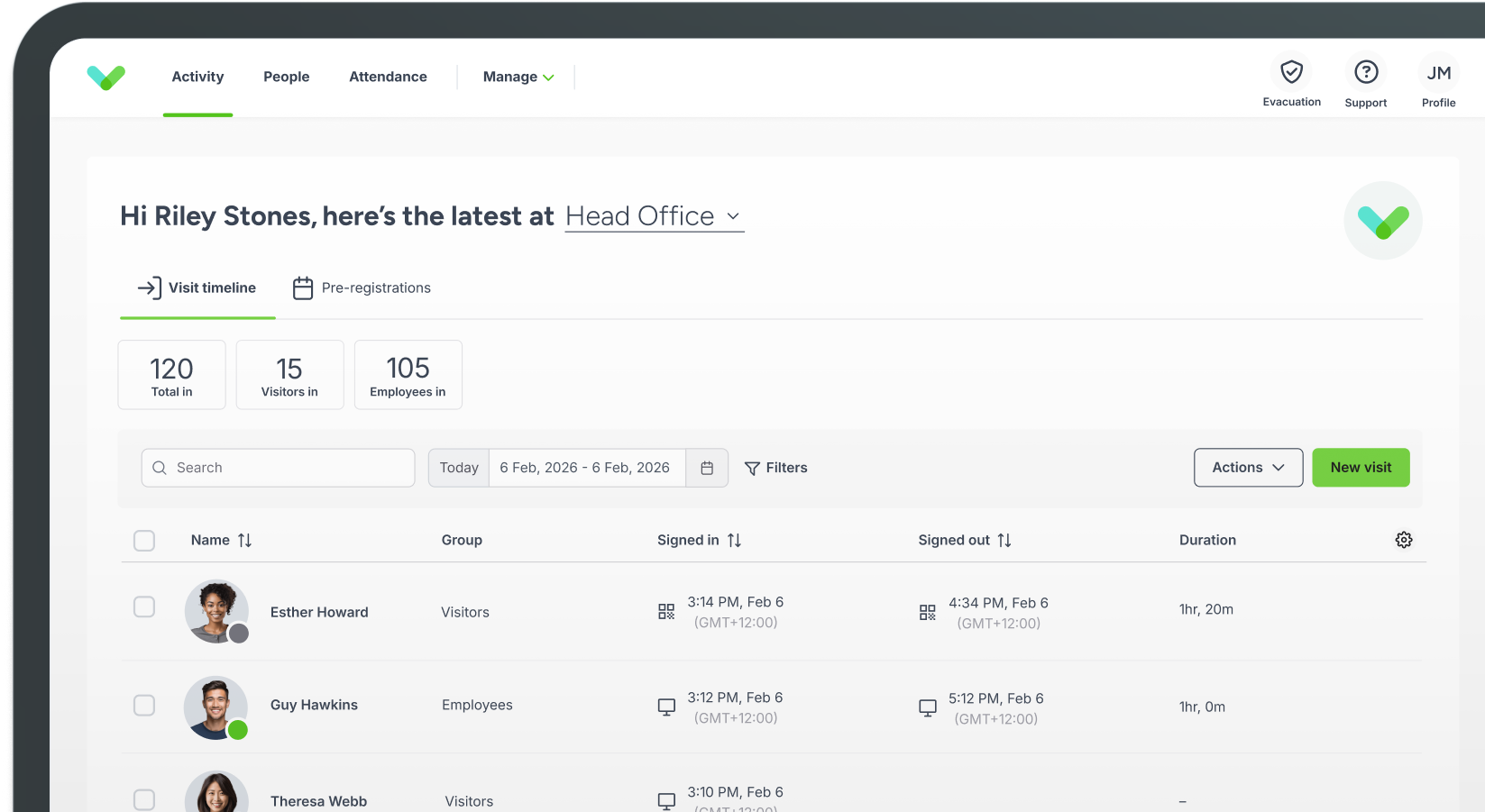Viewport: 1485px width, 812px height.
Task: Click the column settings gear icon
Action: (x=1404, y=540)
